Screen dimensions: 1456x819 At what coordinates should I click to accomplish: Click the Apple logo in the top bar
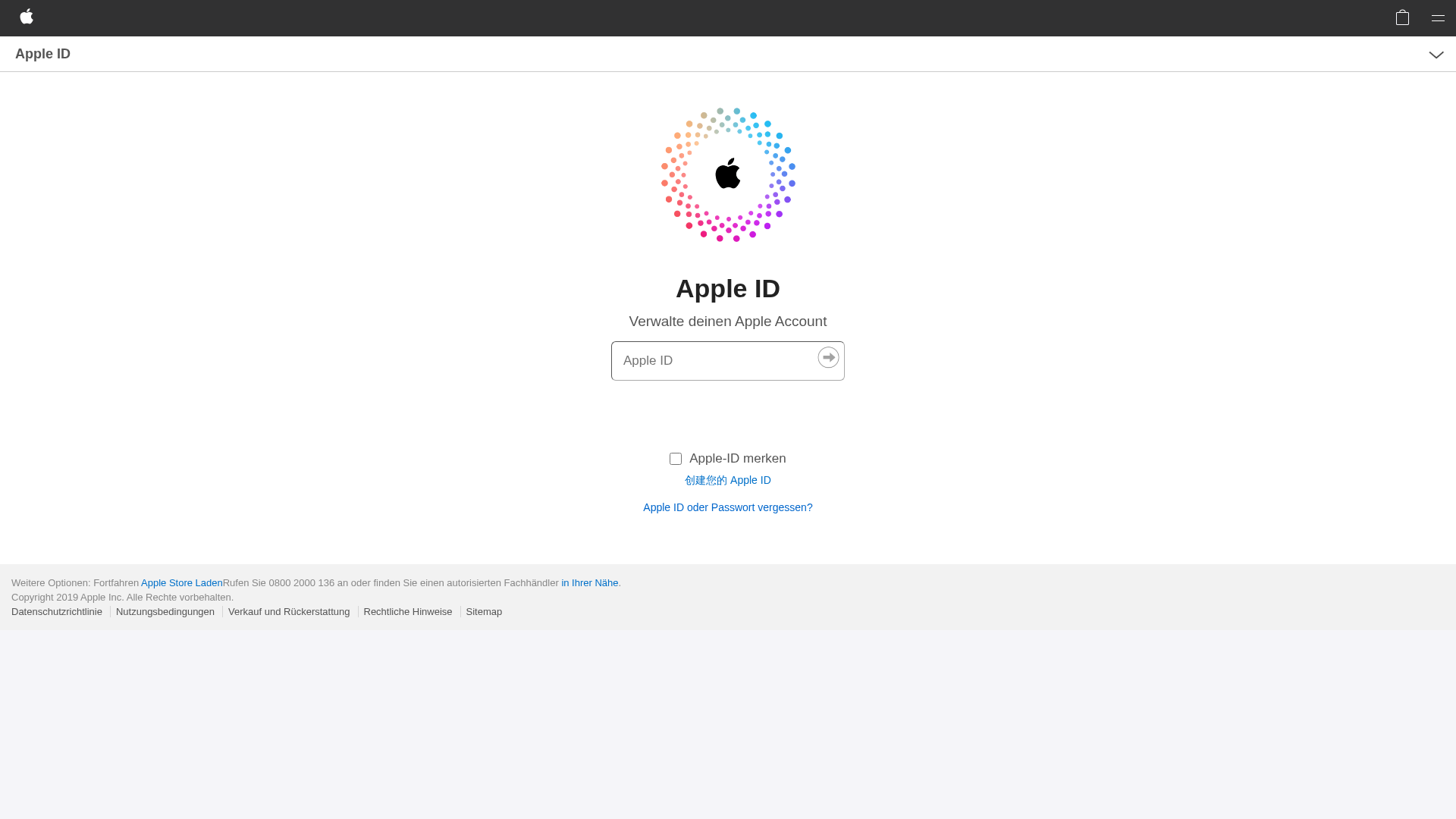tap(27, 17)
